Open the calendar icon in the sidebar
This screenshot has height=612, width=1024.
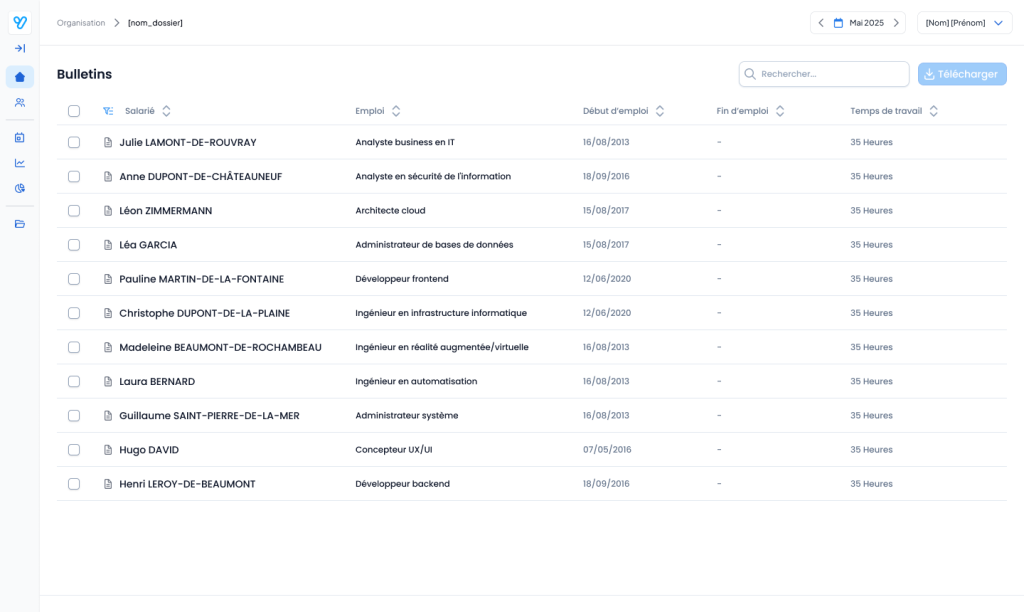pyautogui.click(x=19, y=137)
